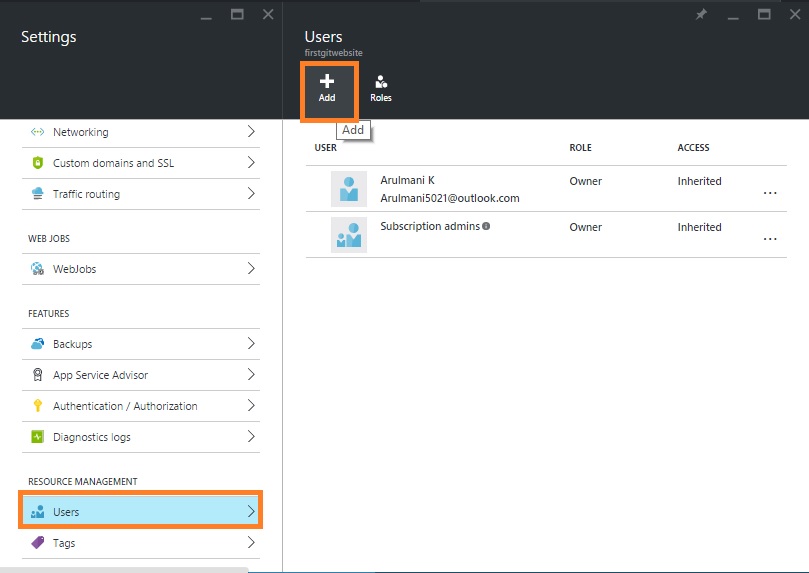Open more options for Arulmani K

click(x=769, y=193)
